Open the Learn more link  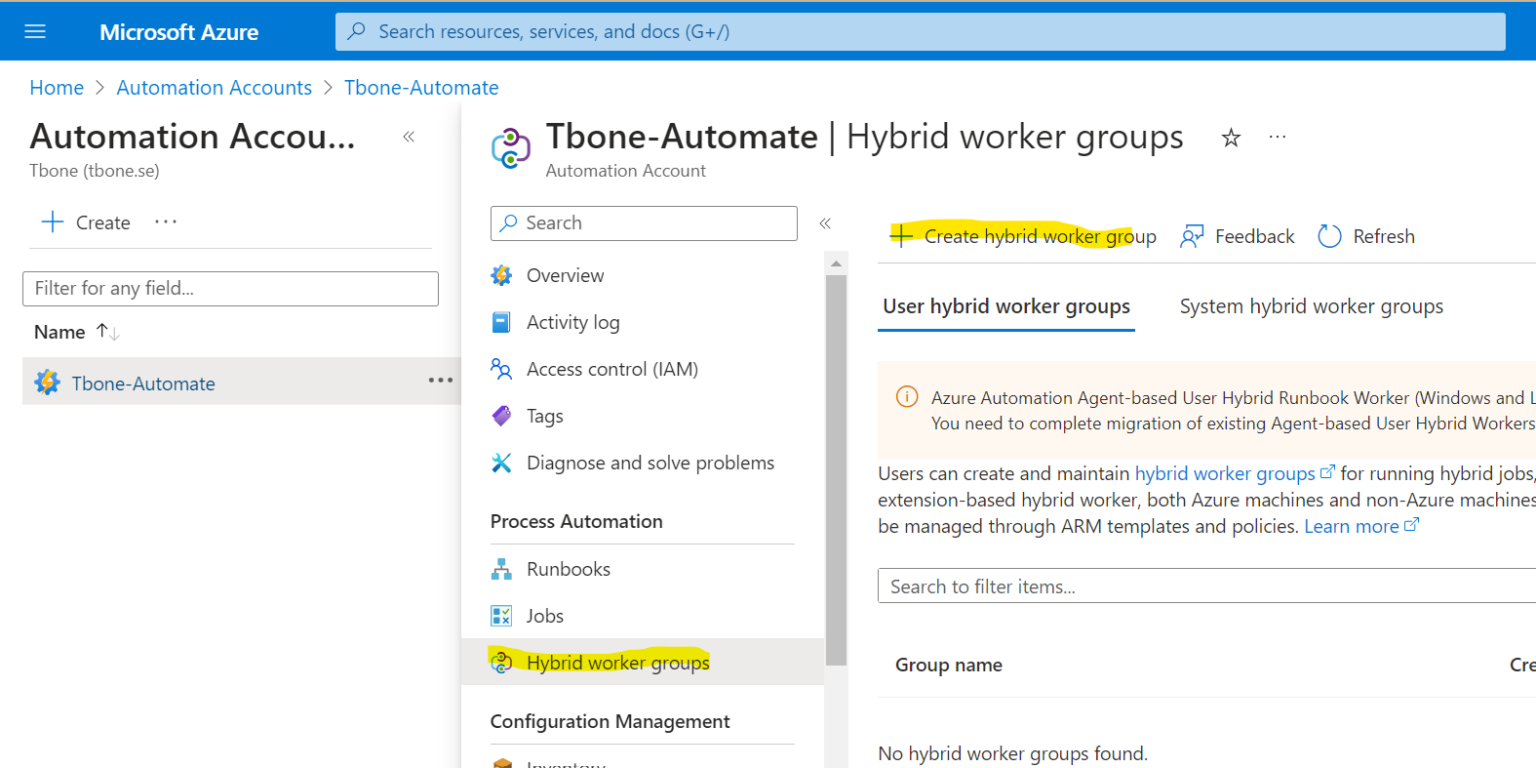(1351, 525)
